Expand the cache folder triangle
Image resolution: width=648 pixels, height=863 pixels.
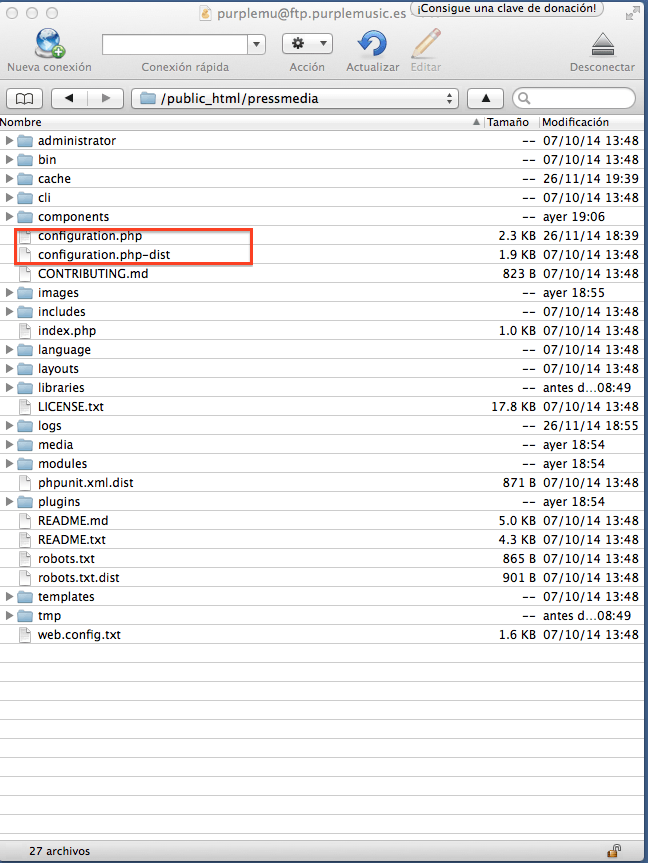[x=9, y=178]
